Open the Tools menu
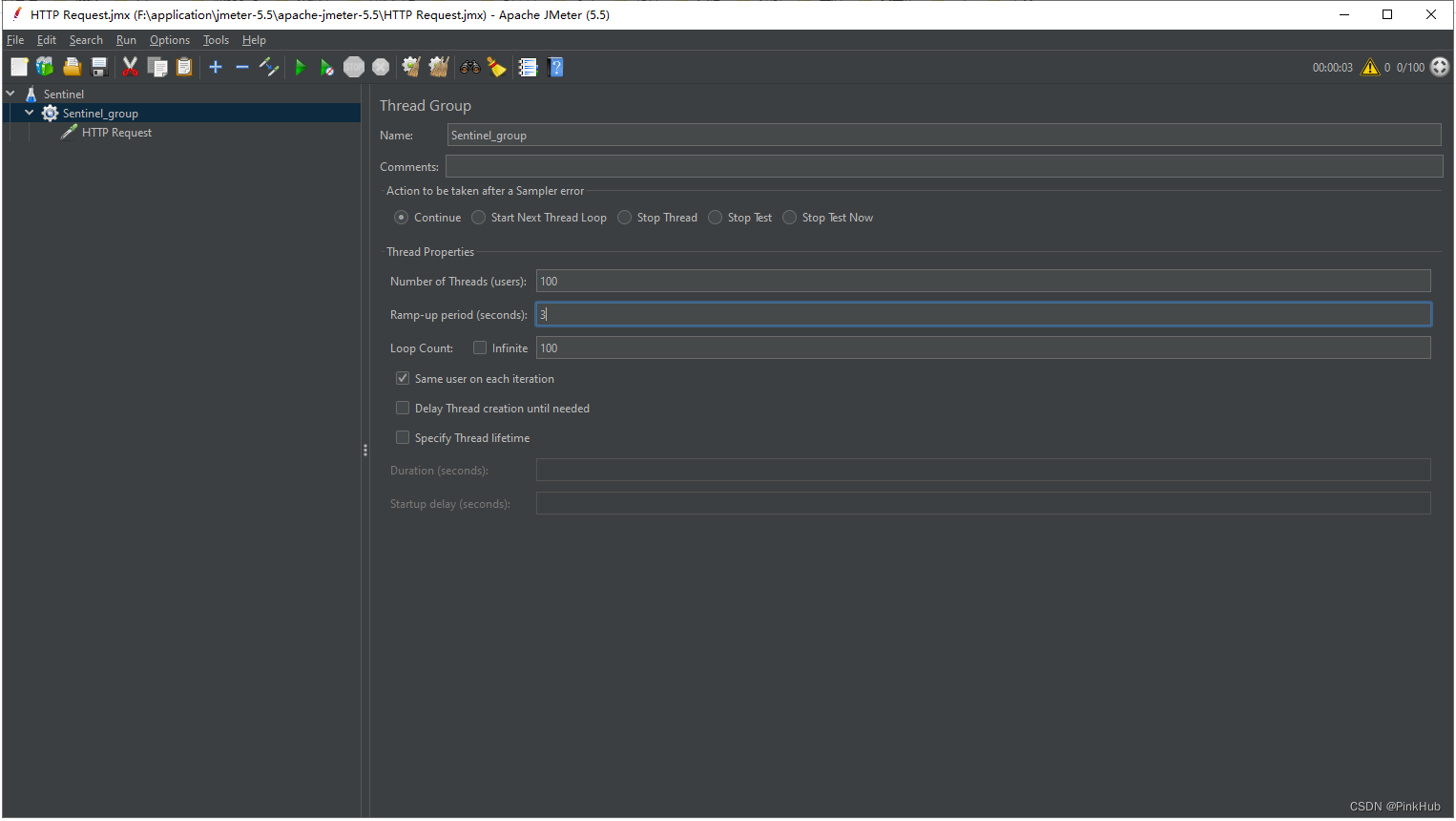Screen dimensions: 1456x821 click(x=216, y=40)
